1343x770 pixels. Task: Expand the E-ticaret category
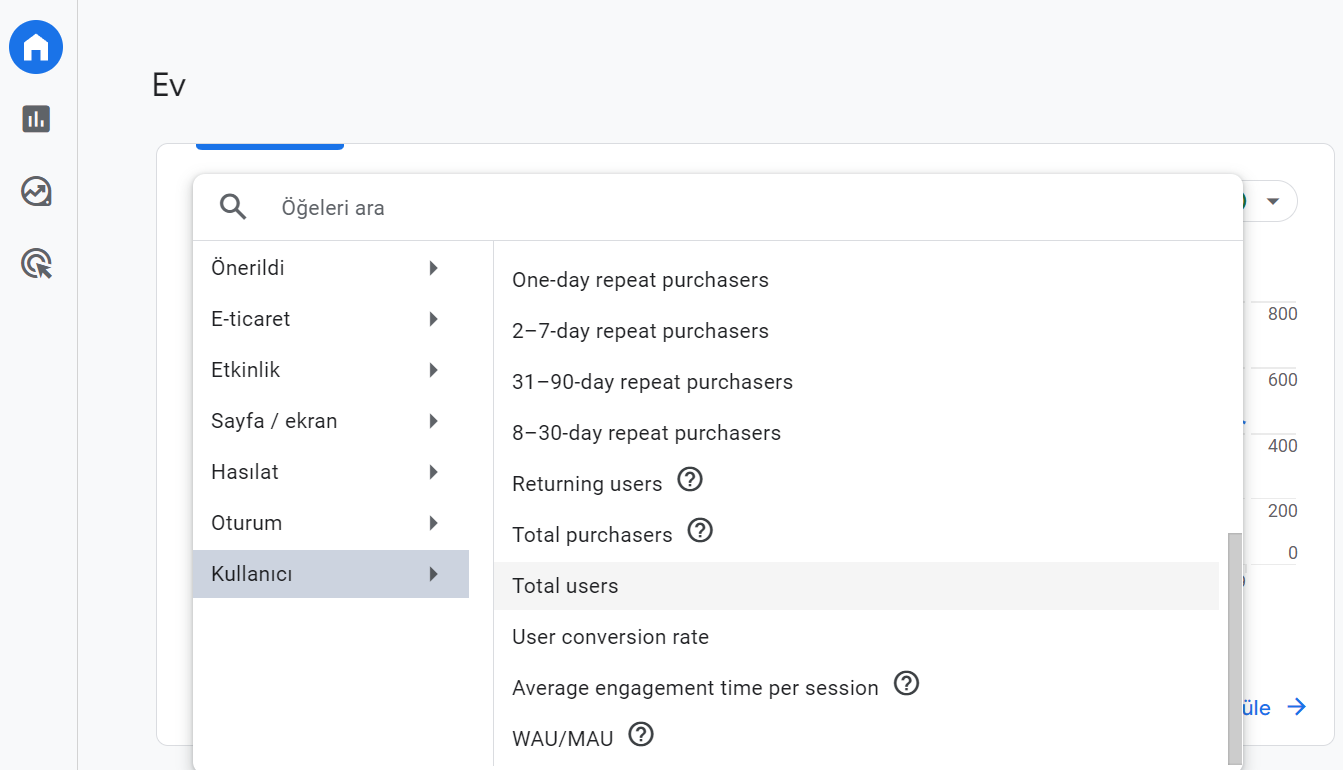click(331, 319)
